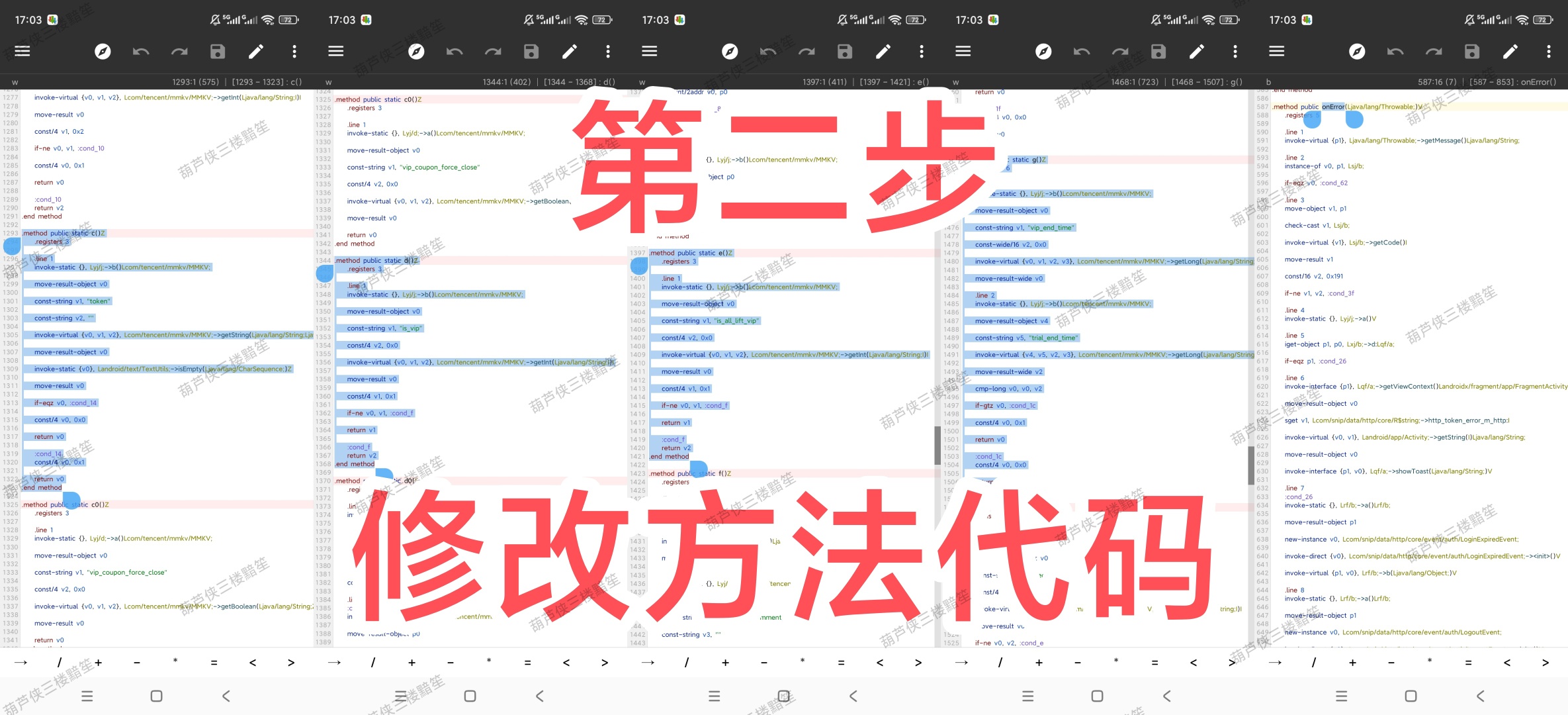Tap the pencil edit icon in the c() editor
This screenshot has height=715, width=1568.
[x=256, y=51]
